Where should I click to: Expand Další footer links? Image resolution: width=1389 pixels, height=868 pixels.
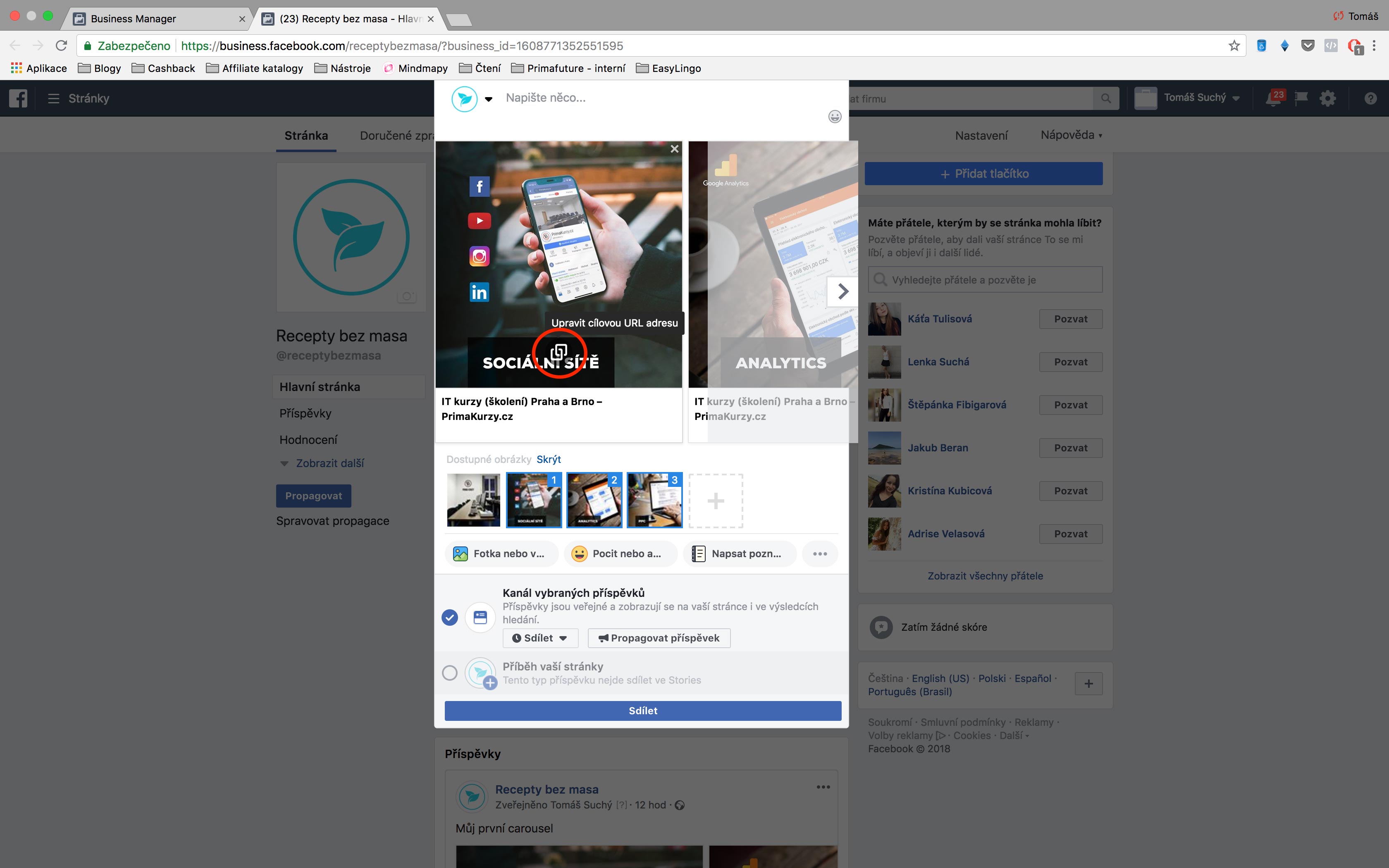coord(1014,735)
